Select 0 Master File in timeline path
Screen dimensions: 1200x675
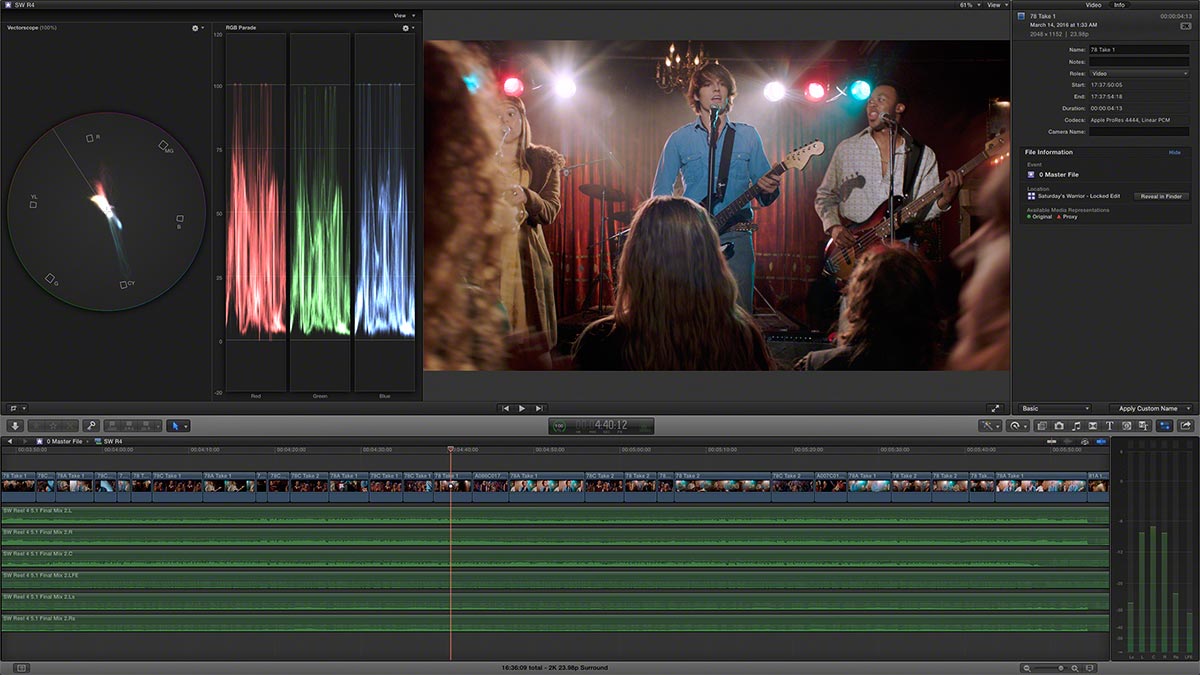[61, 441]
